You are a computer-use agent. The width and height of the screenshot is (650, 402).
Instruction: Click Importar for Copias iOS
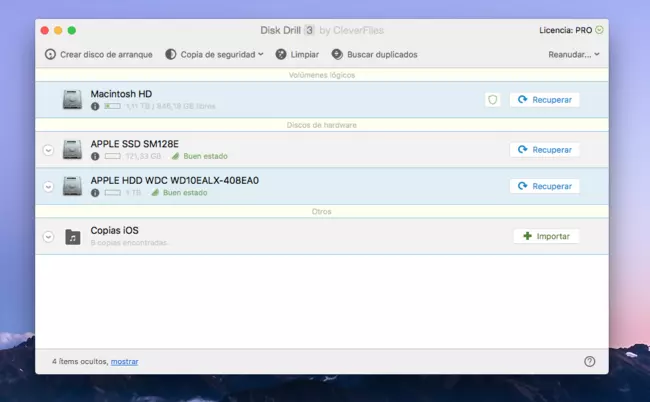[x=546, y=236]
